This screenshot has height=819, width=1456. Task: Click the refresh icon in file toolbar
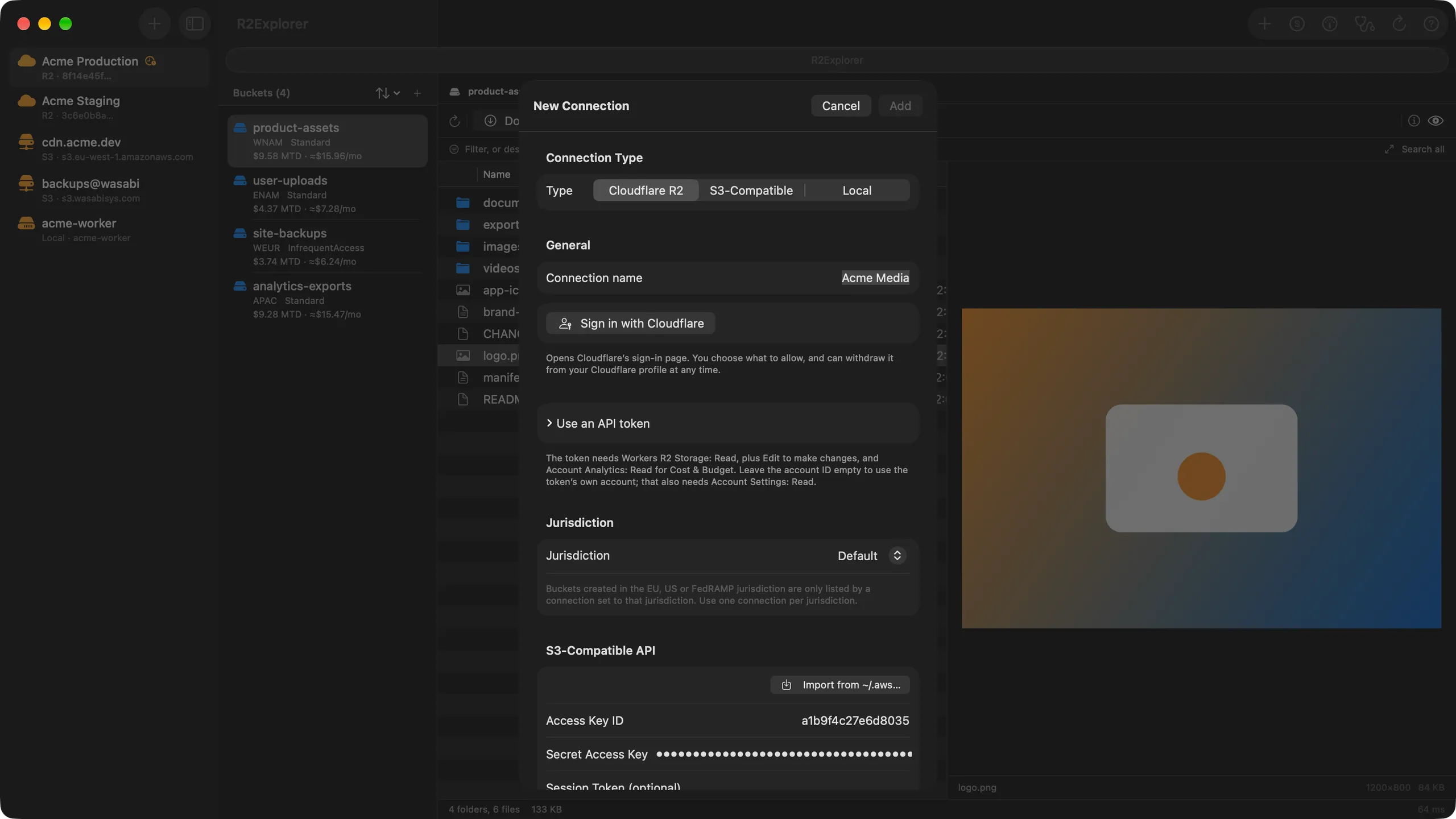pos(454,121)
